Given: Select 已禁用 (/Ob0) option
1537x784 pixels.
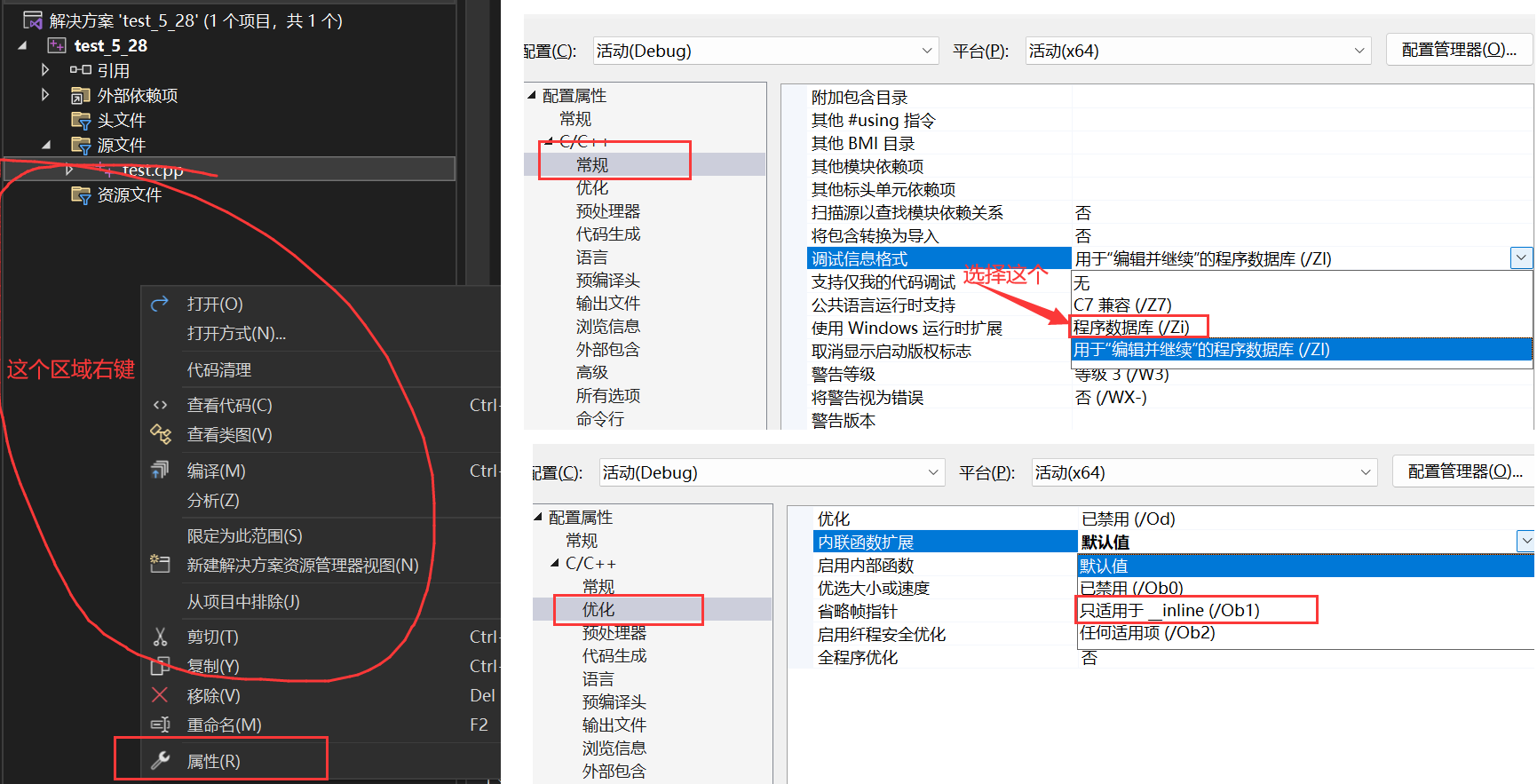Looking at the screenshot, I should (x=1306, y=588).
